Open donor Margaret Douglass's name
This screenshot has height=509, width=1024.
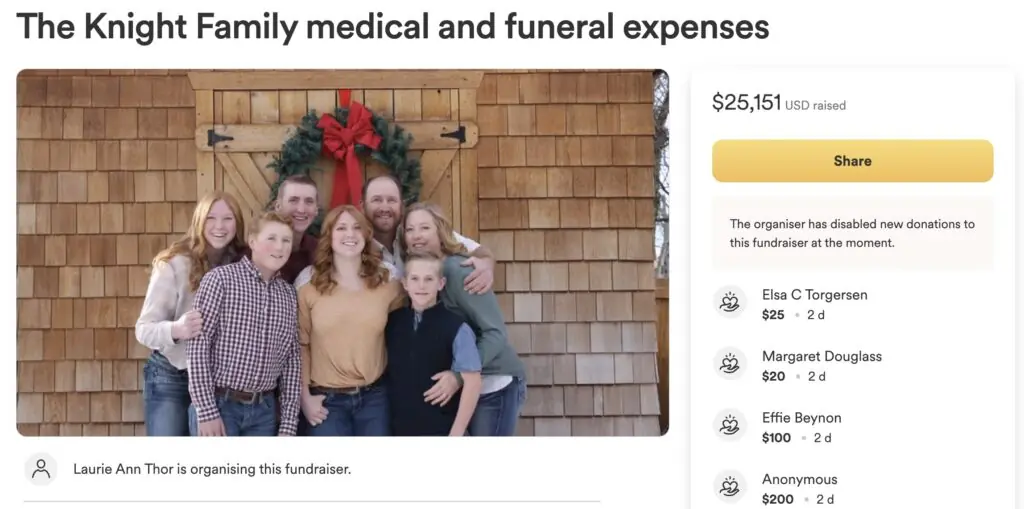point(821,356)
